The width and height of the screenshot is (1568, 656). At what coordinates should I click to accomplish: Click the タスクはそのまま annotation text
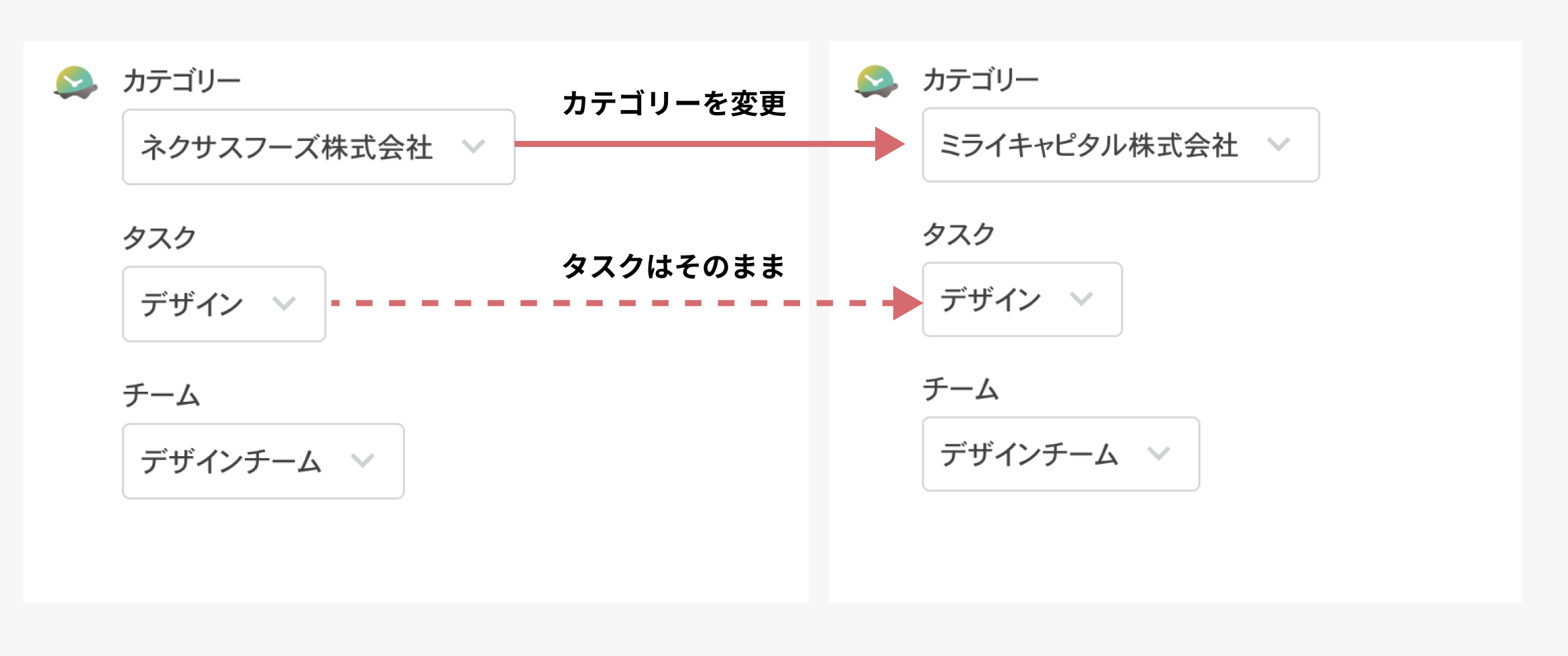point(674,267)
